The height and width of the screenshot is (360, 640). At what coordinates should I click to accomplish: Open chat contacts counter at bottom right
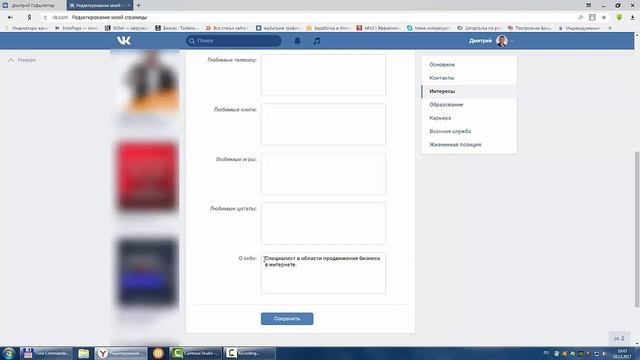click(620, 338)
